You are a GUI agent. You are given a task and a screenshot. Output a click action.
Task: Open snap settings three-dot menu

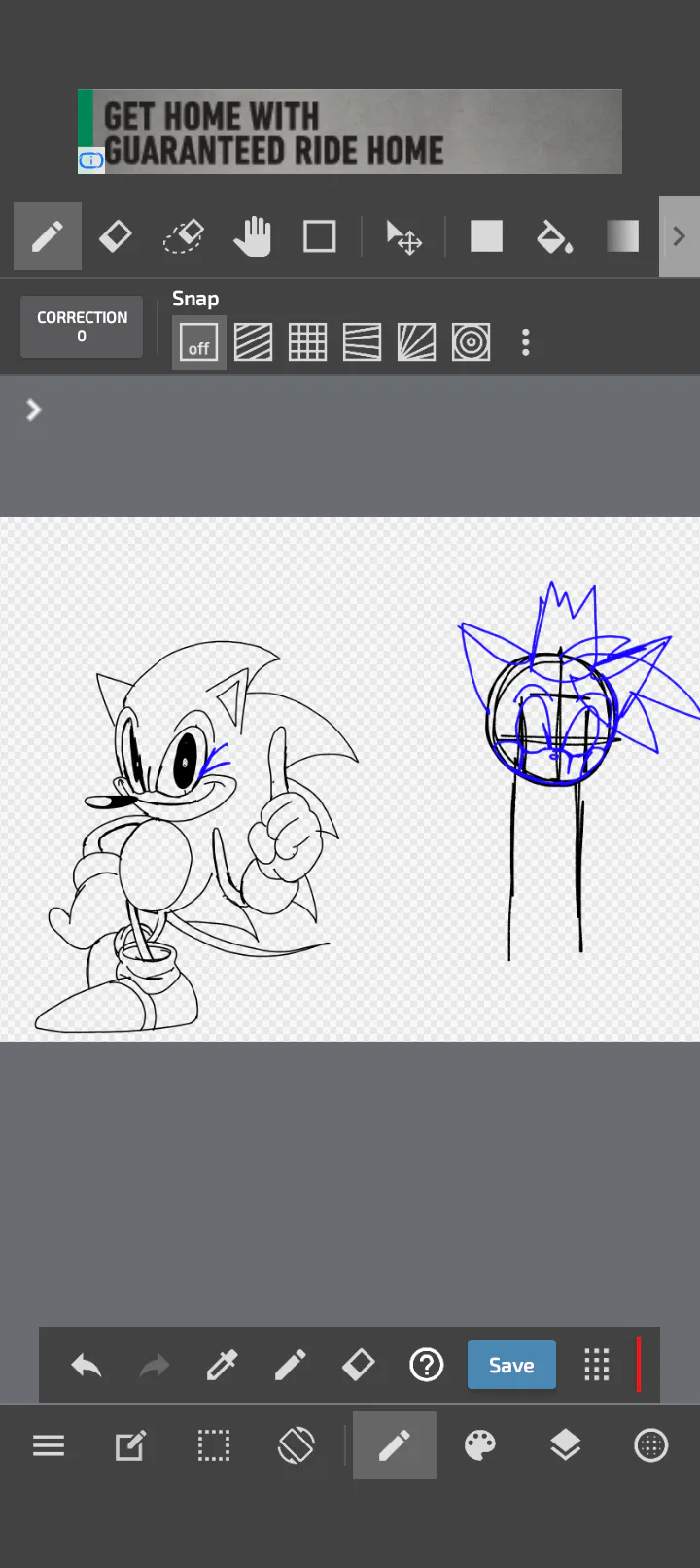(x=526, y=342)
